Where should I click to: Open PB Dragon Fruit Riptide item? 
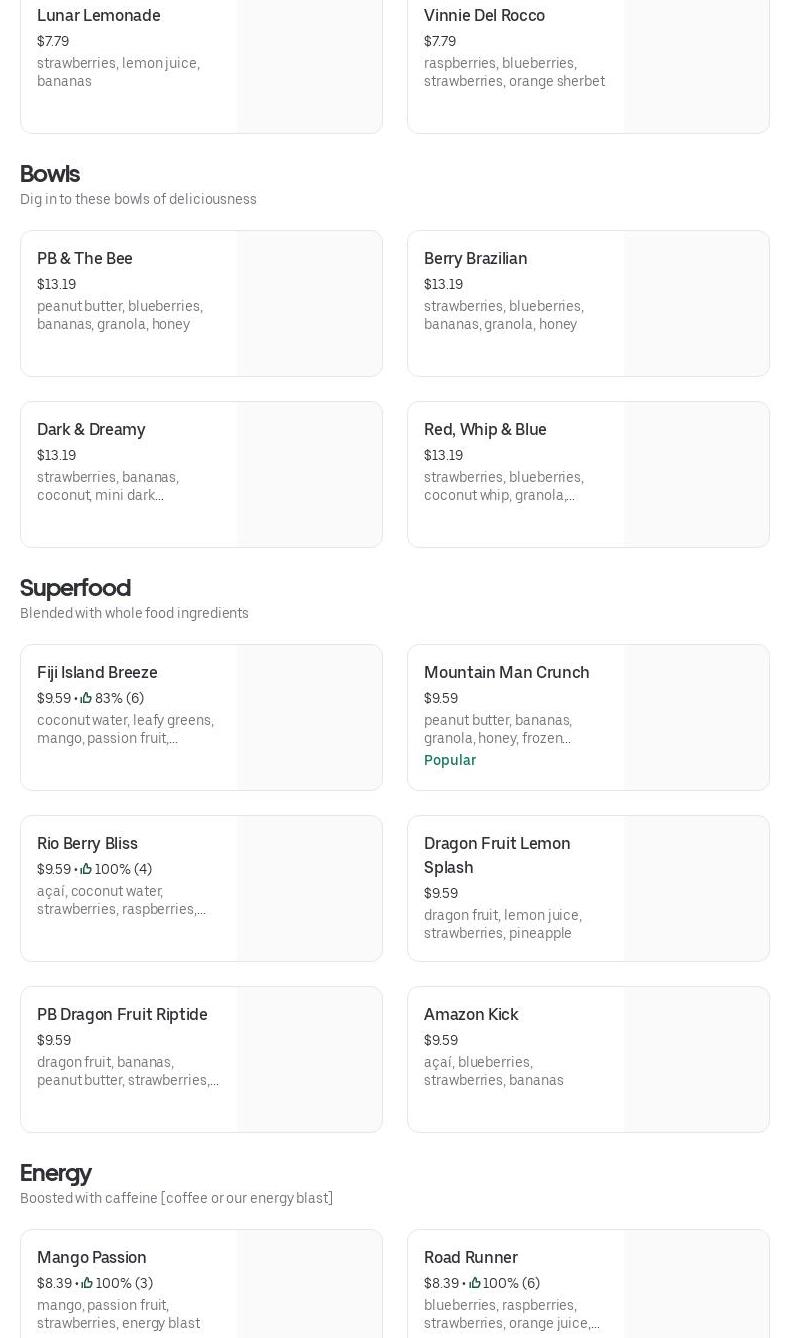point(122,1014)
